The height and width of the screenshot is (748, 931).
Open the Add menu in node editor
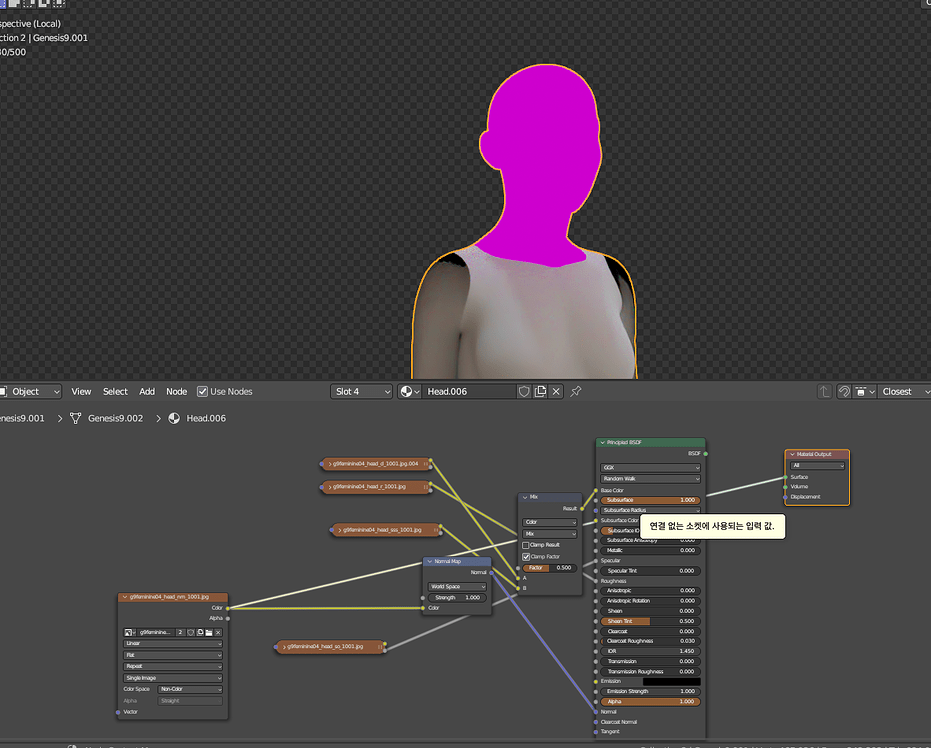[147, 392]
